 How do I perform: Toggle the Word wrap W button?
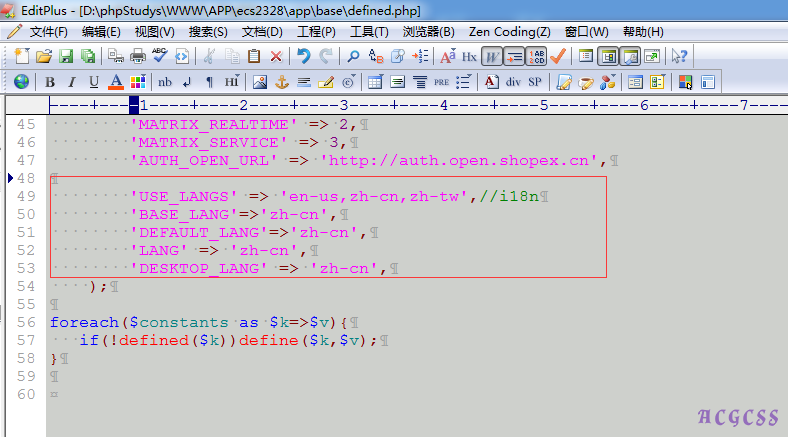tap(491, 56)
